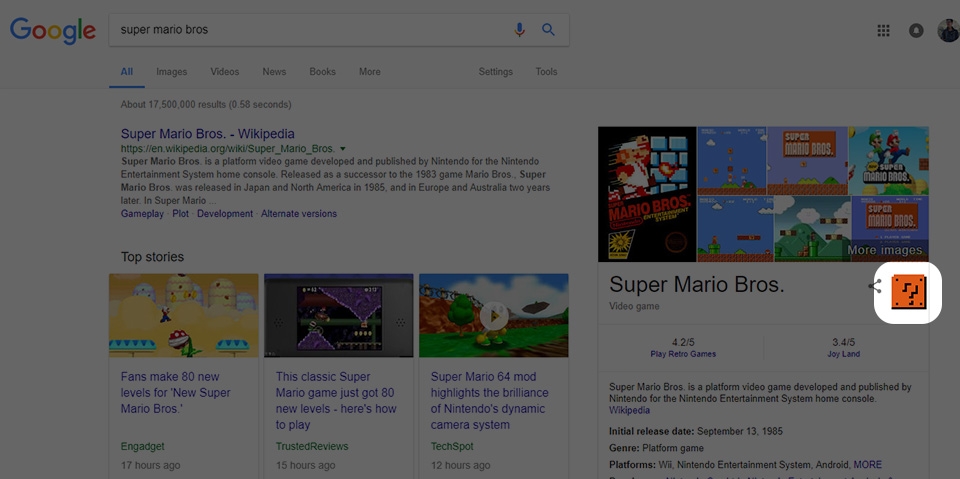Image resolution: width=960 pixels, height=479 pixels.
Task: Start voice search with microphone icon
Action: (520, 29)
